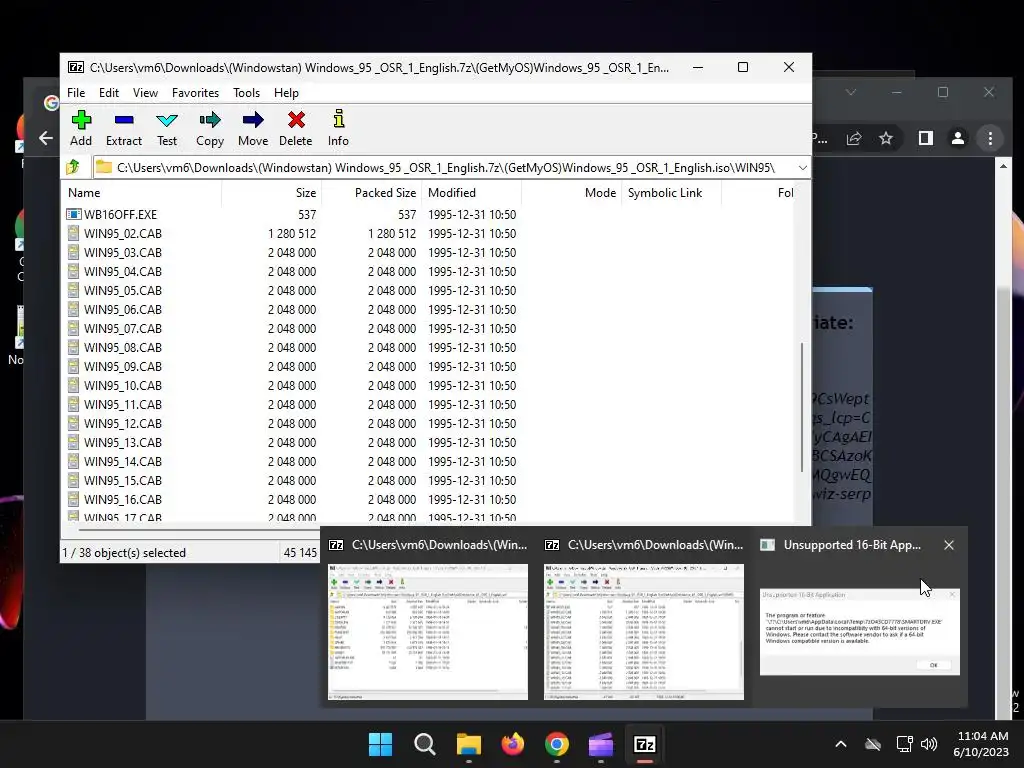
Task: Expand the address path dropdown arrow
Action: (x=803, y=168)
